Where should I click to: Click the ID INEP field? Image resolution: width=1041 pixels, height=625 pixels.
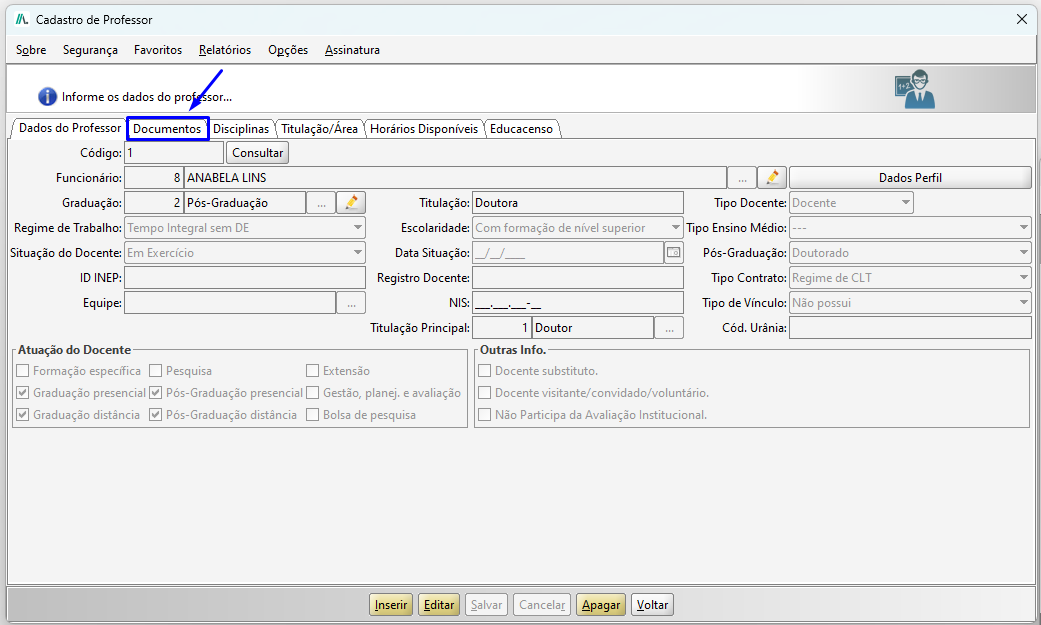coord(245,278)
